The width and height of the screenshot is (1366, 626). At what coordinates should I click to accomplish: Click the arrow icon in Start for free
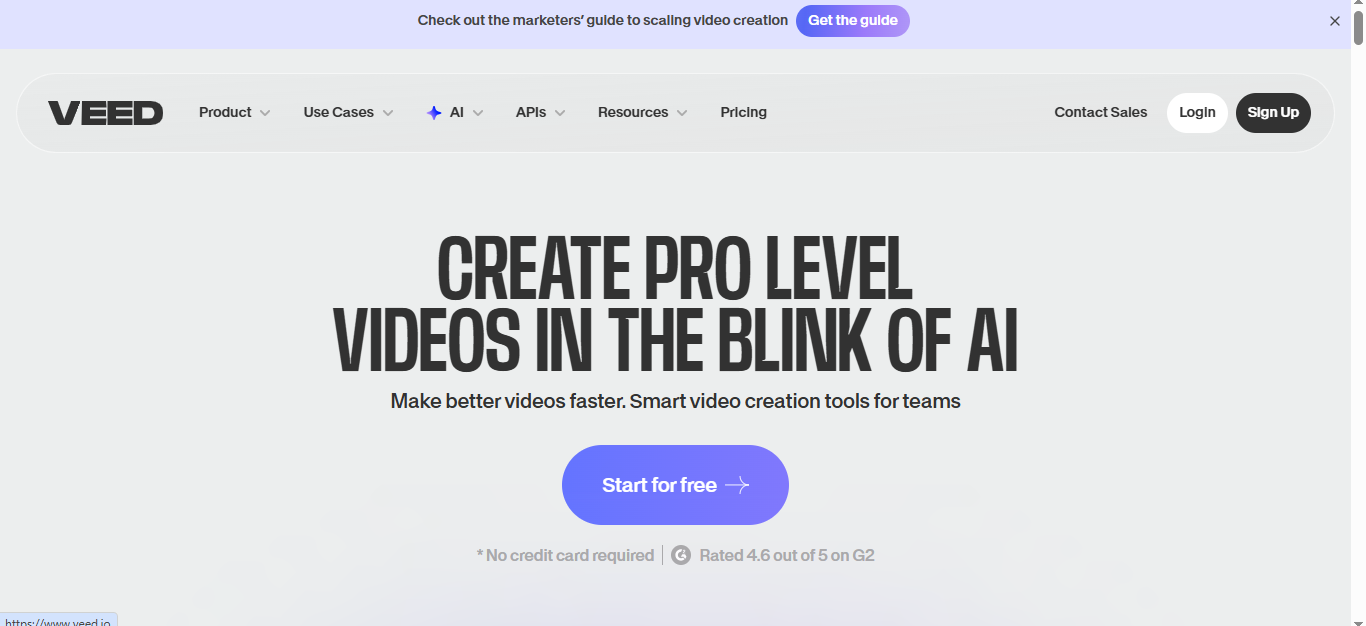point(737,485)
